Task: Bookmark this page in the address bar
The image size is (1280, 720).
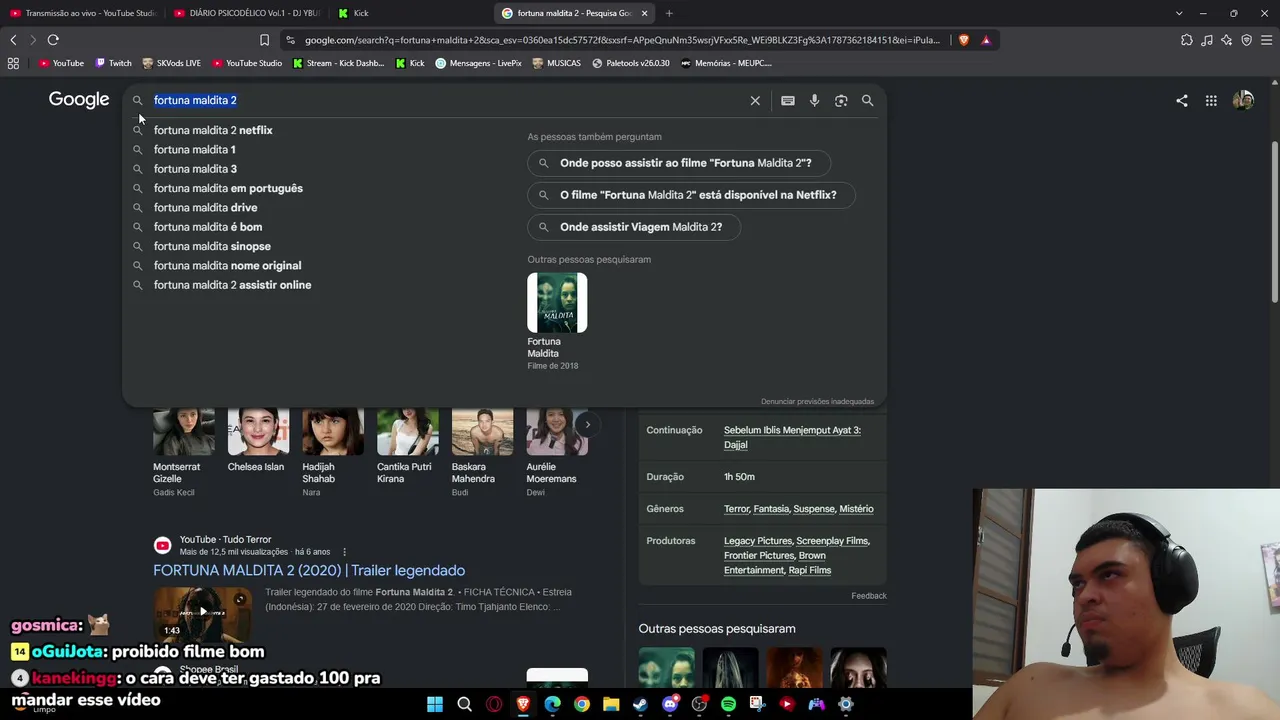Action: click(264, 40)
